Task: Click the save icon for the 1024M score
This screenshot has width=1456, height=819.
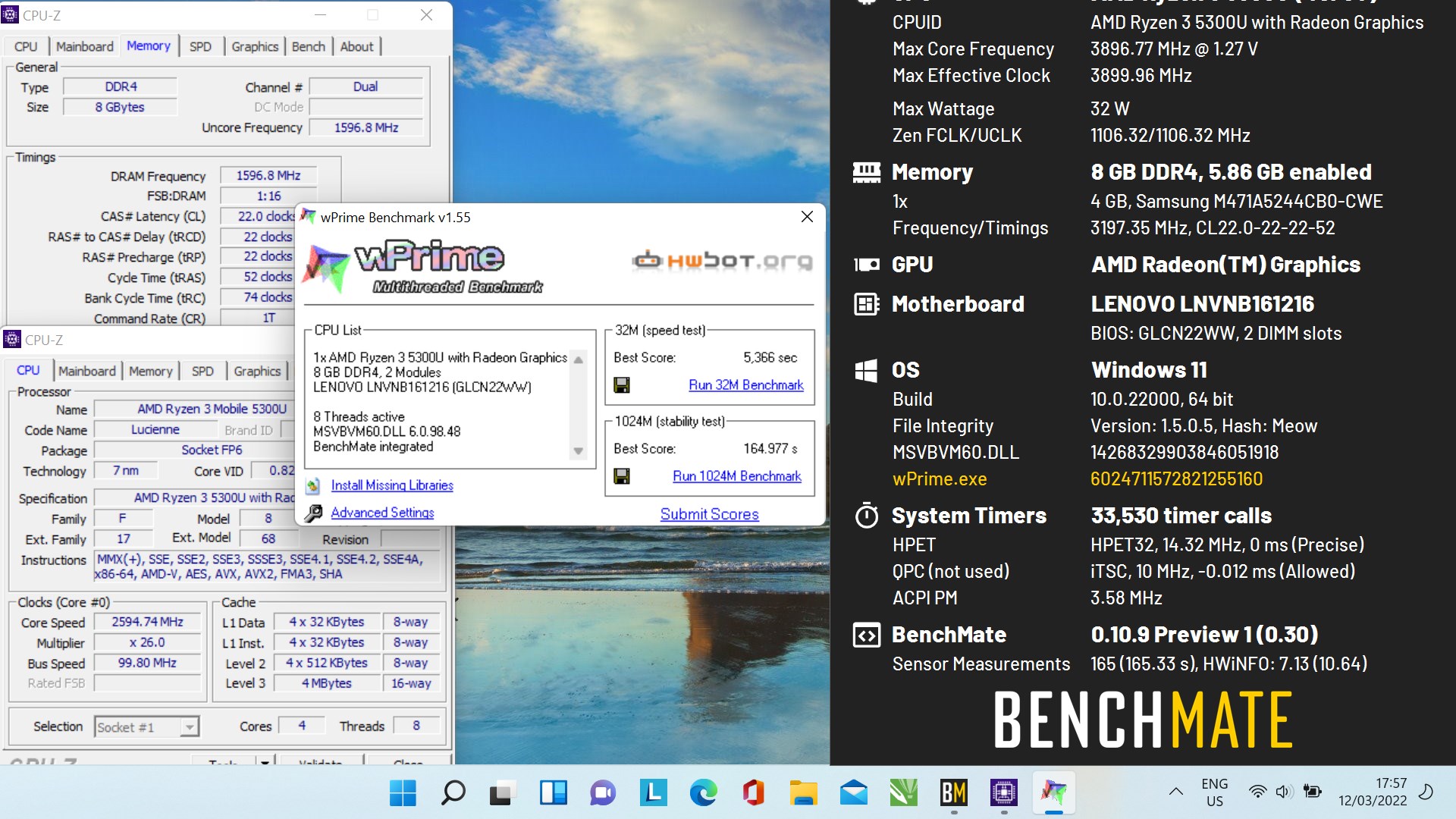Action: click(622, 476)
